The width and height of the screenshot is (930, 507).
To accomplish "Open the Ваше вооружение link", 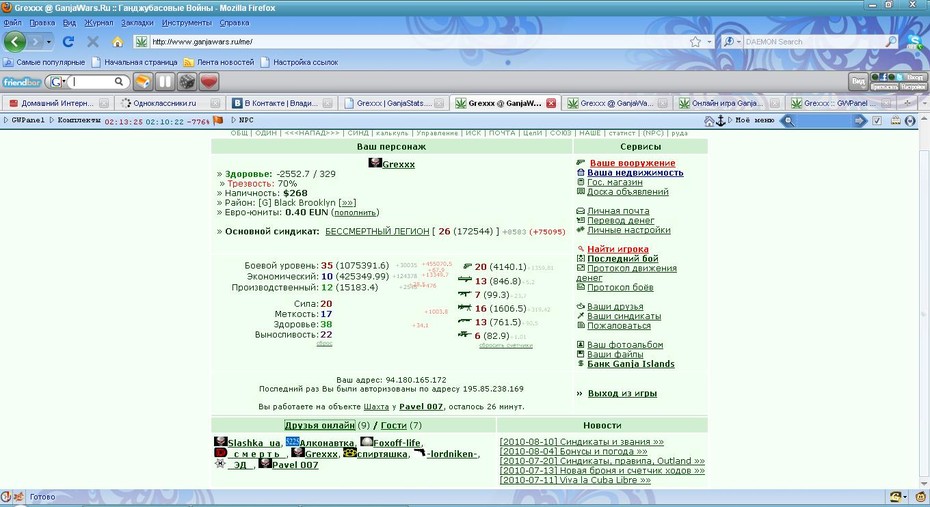I will [x=632, y=163].
